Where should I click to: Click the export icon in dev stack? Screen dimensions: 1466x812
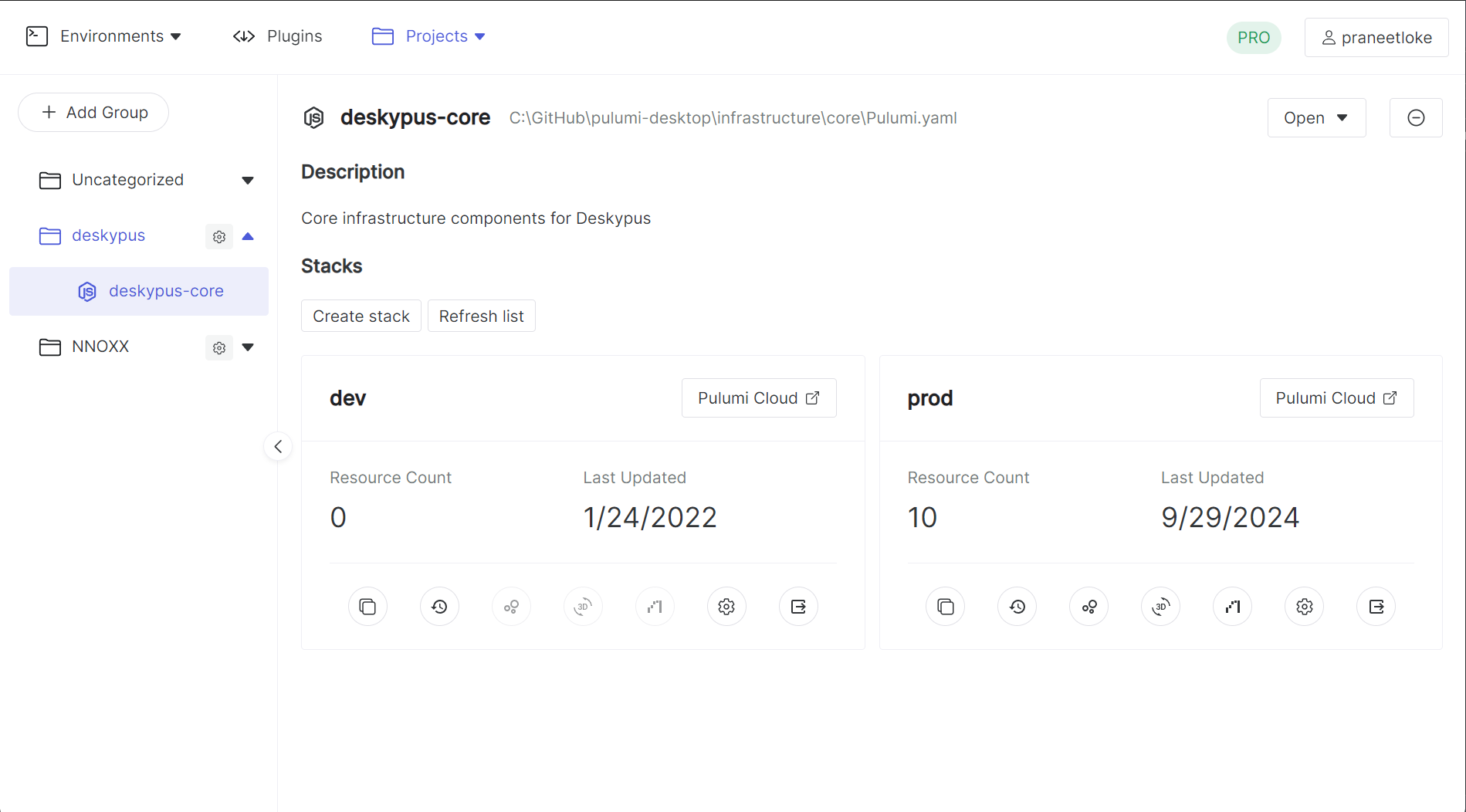(798, 607)
